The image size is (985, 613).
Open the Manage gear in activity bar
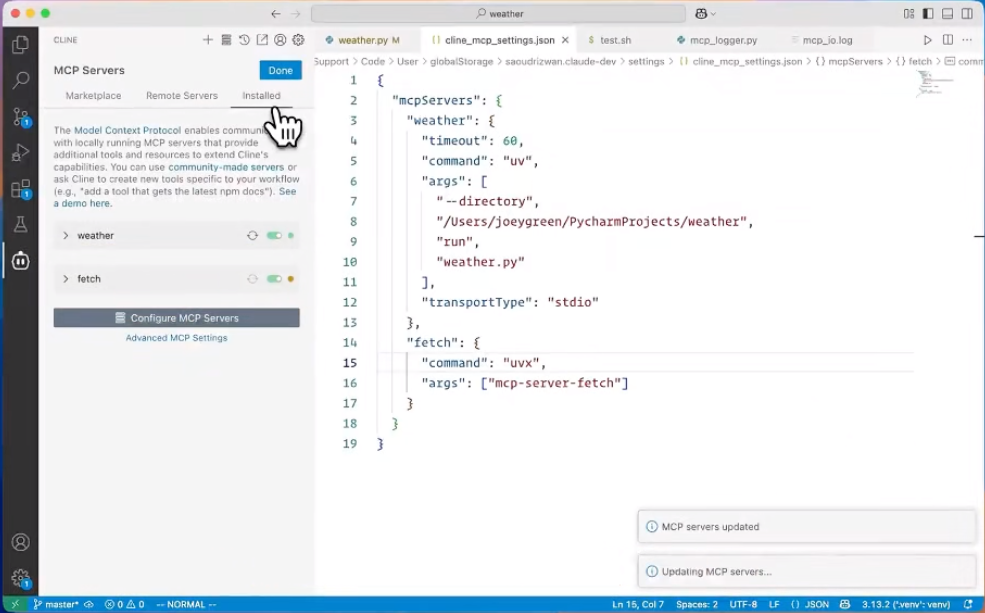click(x=21, y=578)
